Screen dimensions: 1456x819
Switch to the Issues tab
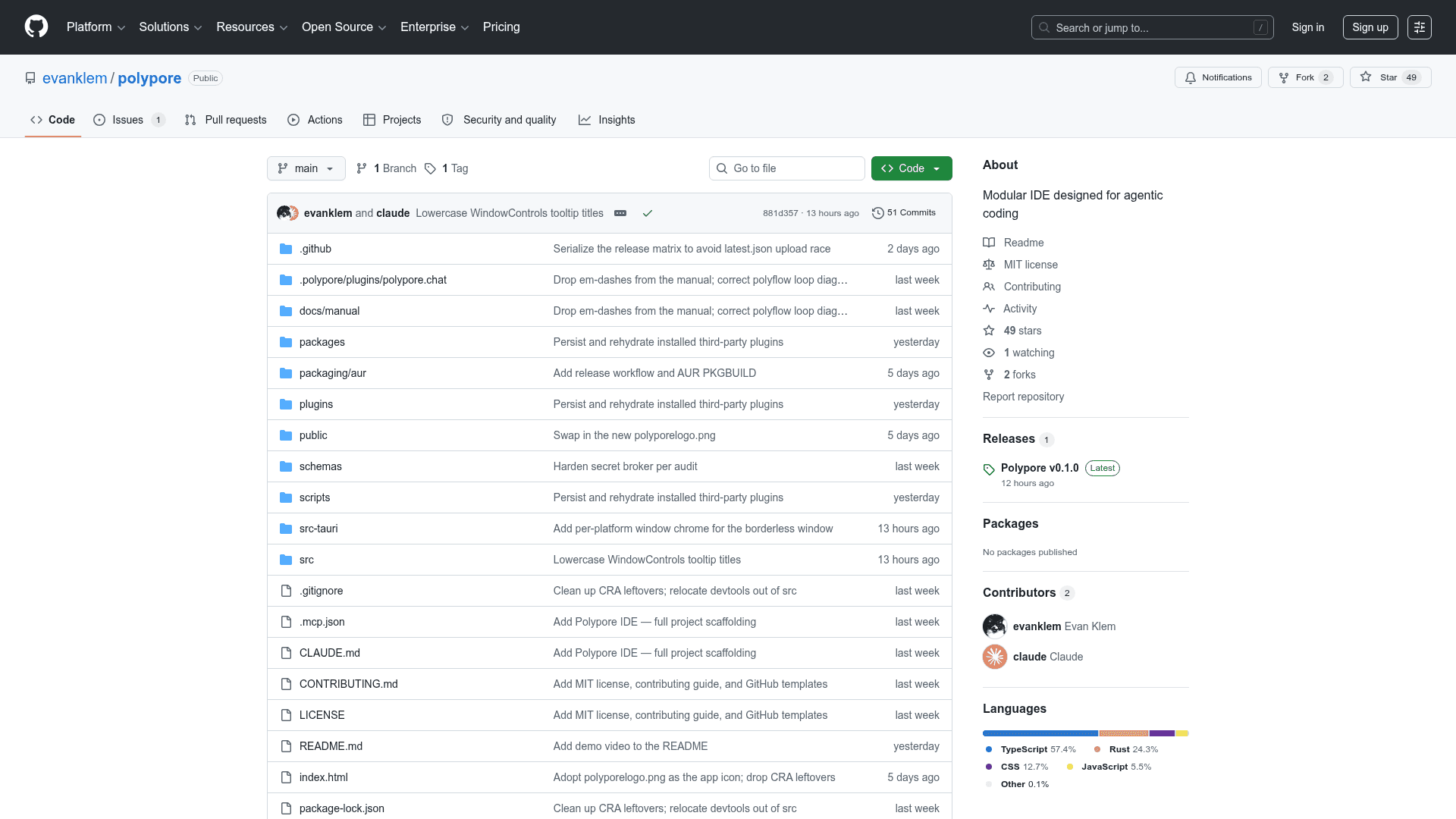(129, 120)
